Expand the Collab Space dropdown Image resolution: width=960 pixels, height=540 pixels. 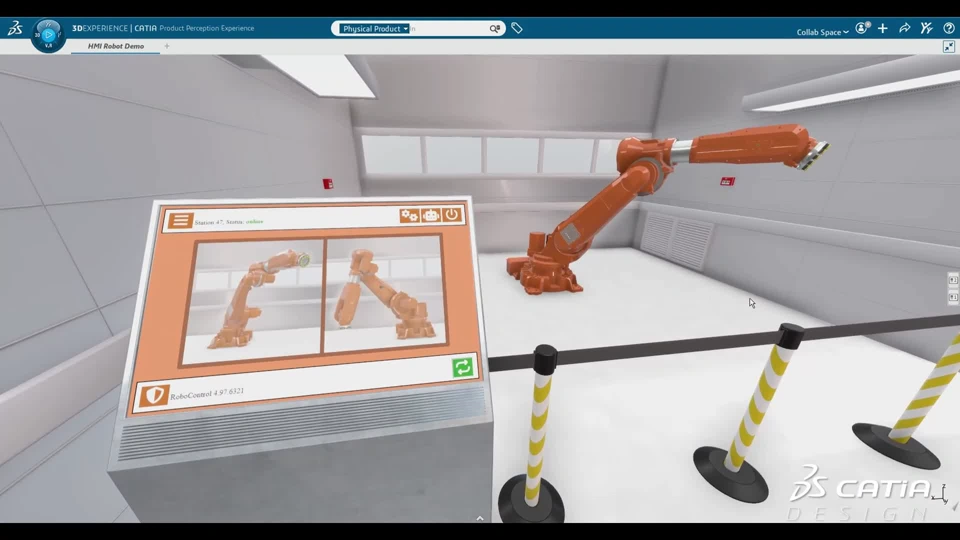822,32
